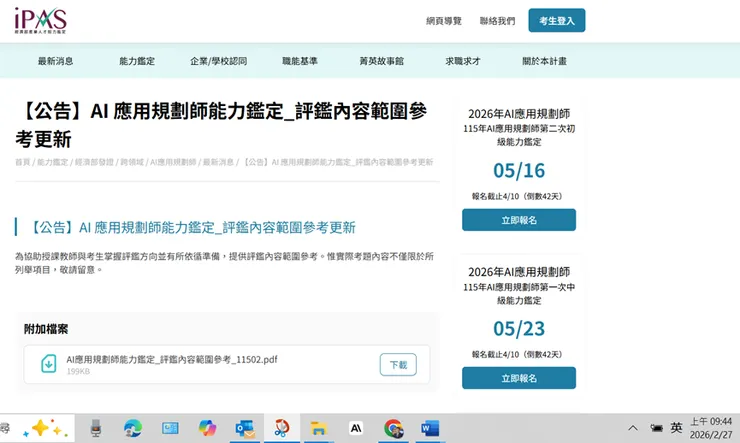Open the taskbar clock and date
Image resolution: width=740 pixels, height=443 pixels.
pyautogui.click(x=711, y=428)
